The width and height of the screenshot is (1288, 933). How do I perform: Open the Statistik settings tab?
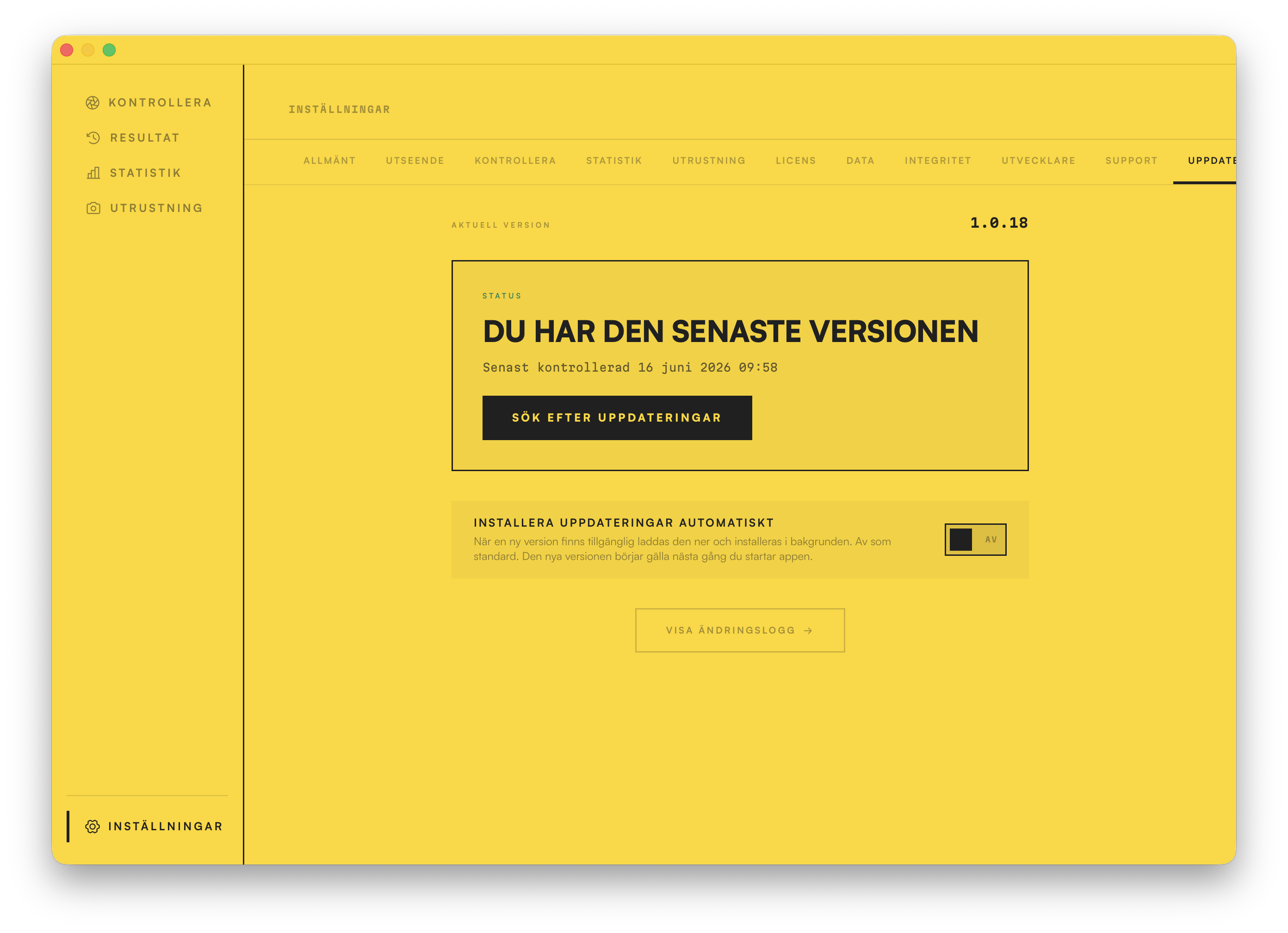pyautogui.click(x=614, y=161)
